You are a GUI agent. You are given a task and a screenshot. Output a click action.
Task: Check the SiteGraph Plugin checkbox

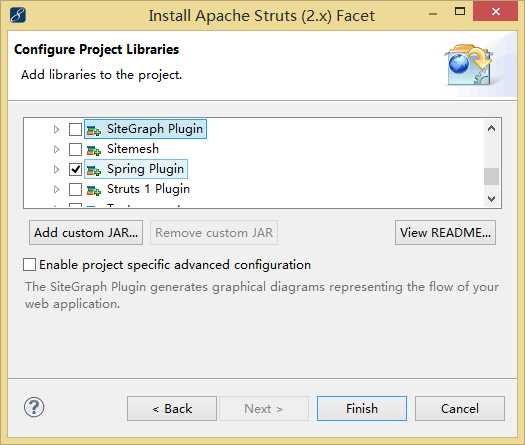tap(75, 129)
